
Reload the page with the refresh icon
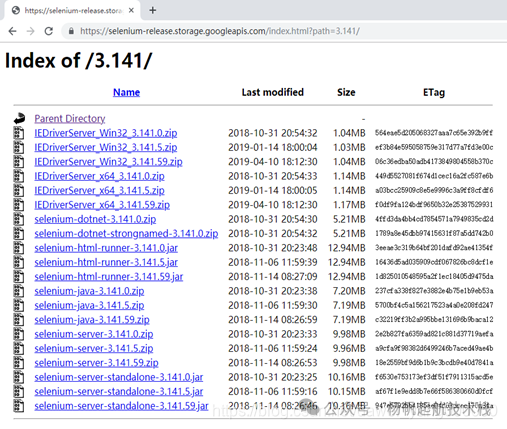(x=49, y=31)
